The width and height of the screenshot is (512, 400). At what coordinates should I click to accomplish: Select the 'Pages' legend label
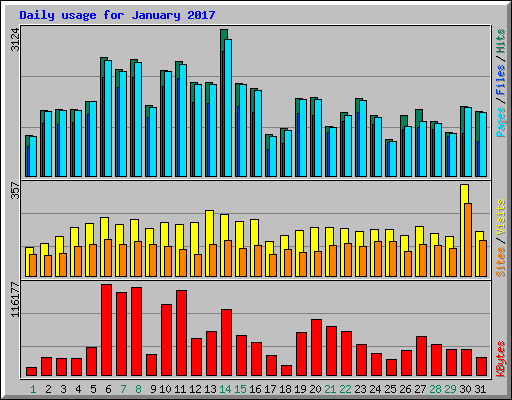point(501,122)
